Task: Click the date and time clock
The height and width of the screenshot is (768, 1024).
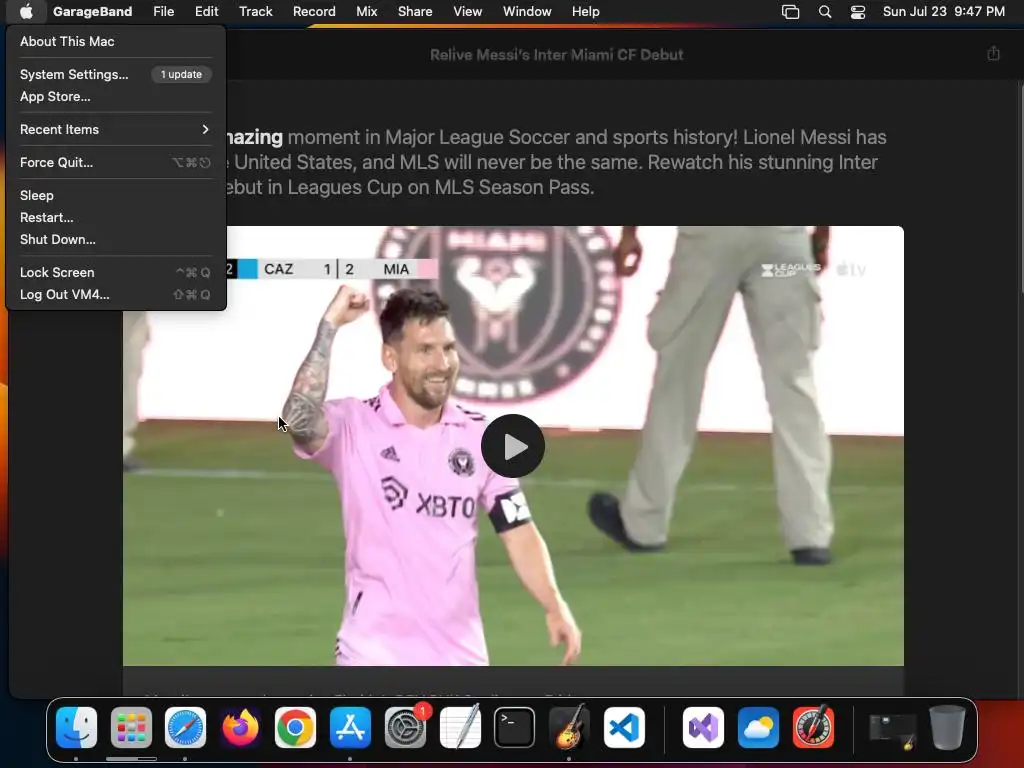Action: [944, 12]
